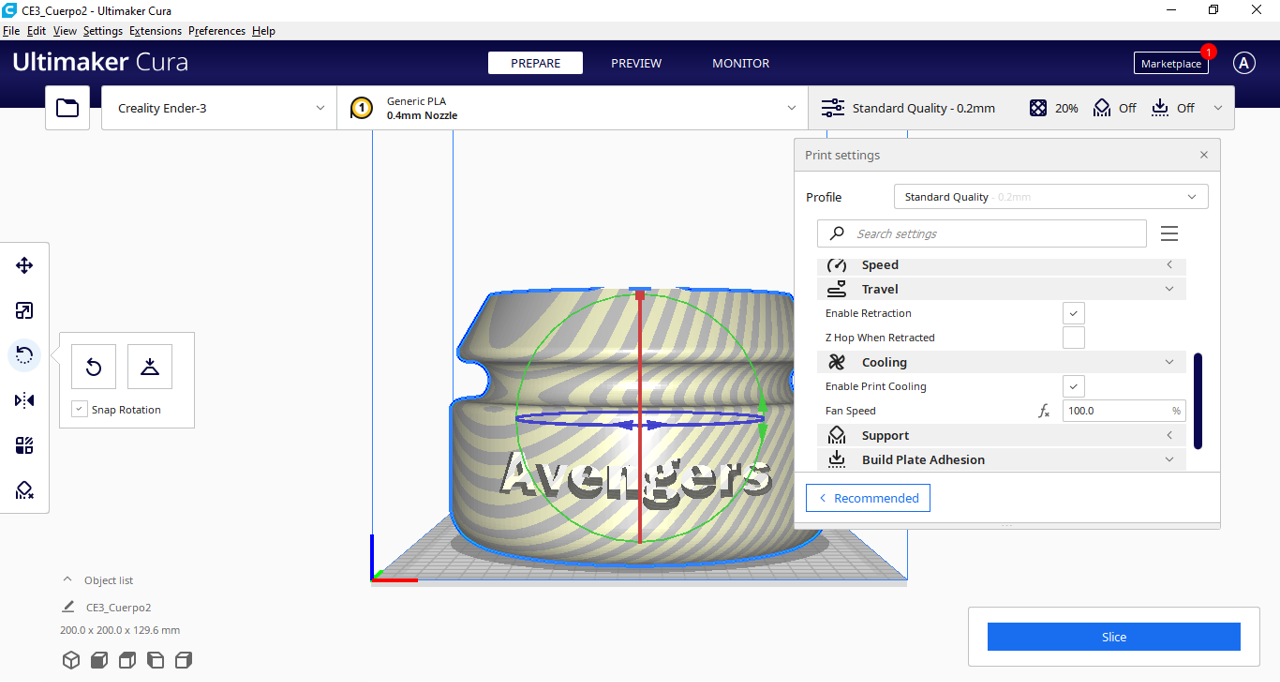Open the Edit menu
1280x682 pixels.
(37, 31)
